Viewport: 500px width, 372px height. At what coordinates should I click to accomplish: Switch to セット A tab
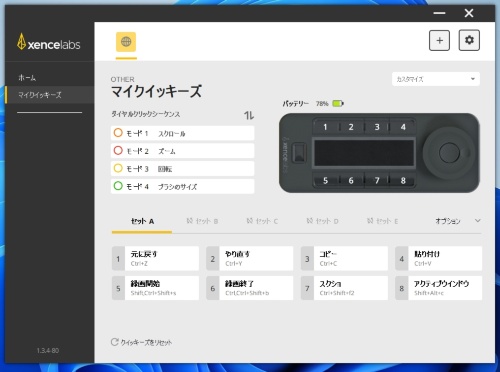(x=142, y=221)
